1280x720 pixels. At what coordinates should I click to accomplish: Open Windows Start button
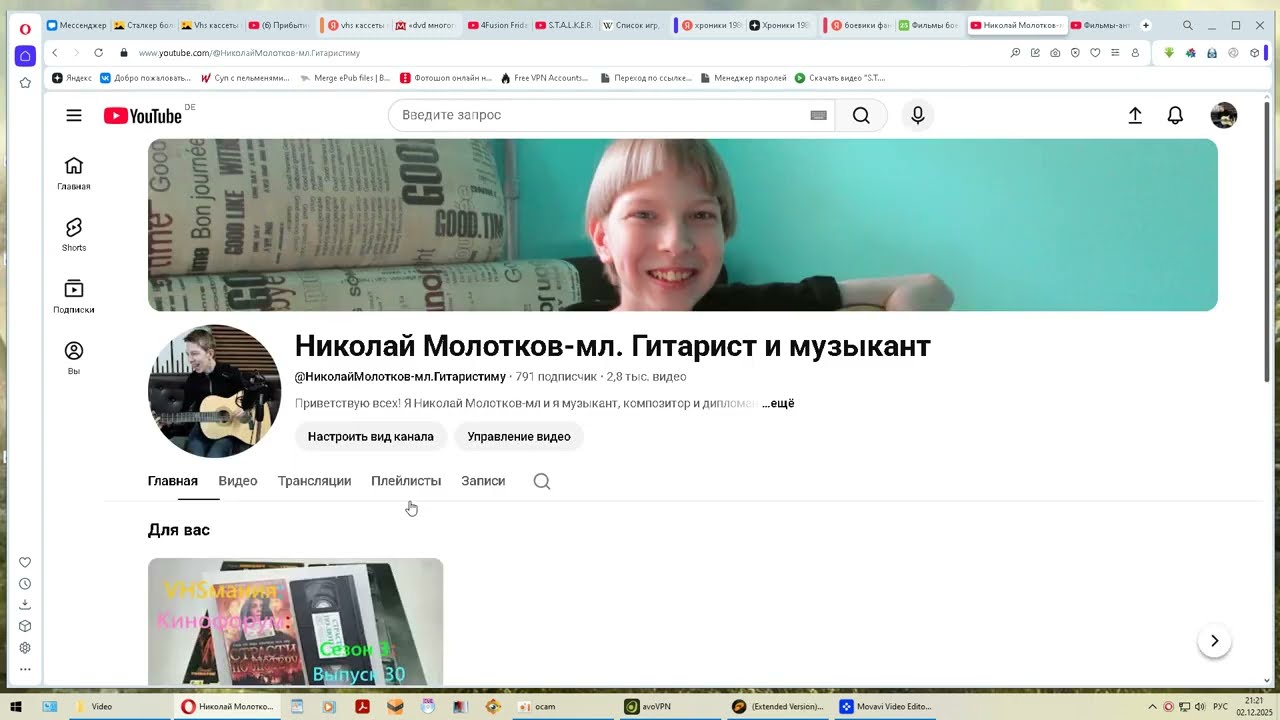point(16,706)
